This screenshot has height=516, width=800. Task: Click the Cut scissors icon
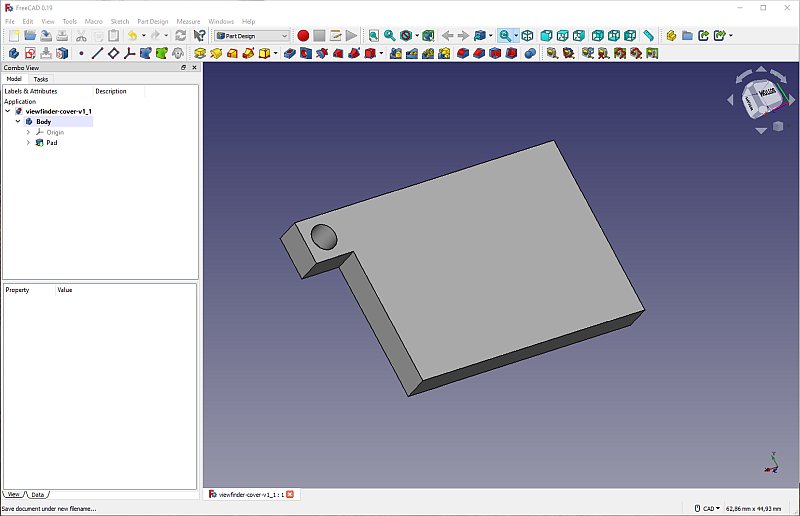(x=81, y=36)
